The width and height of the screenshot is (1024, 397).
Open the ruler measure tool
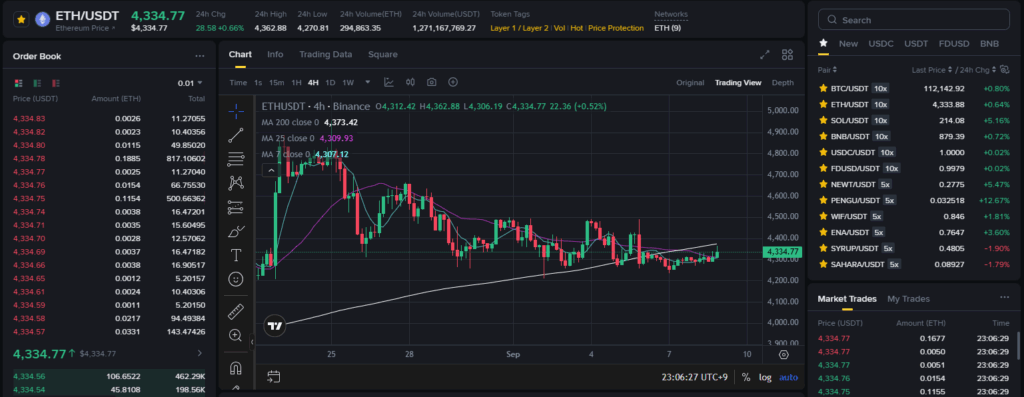236,311
